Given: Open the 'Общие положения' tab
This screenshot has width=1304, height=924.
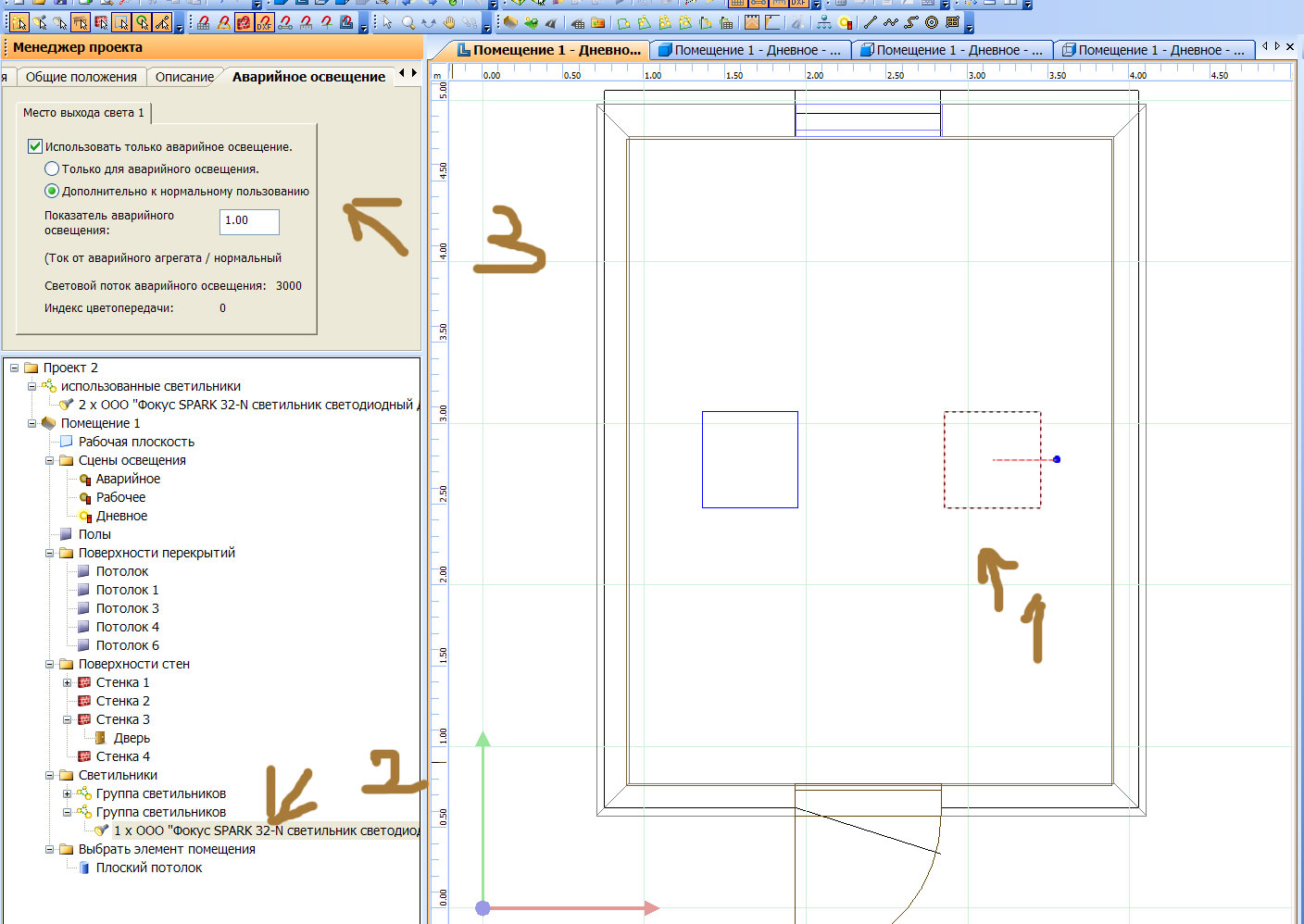Looking at the screenshot, I should tap(81, 77).
